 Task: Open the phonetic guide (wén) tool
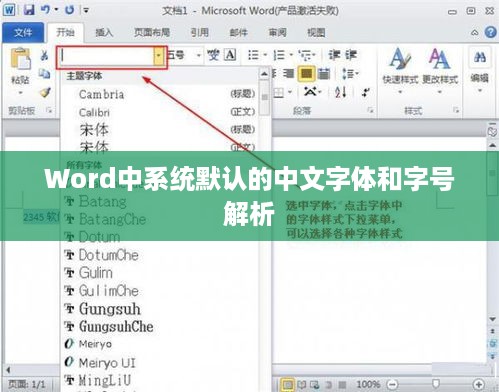tap(214, 55)
